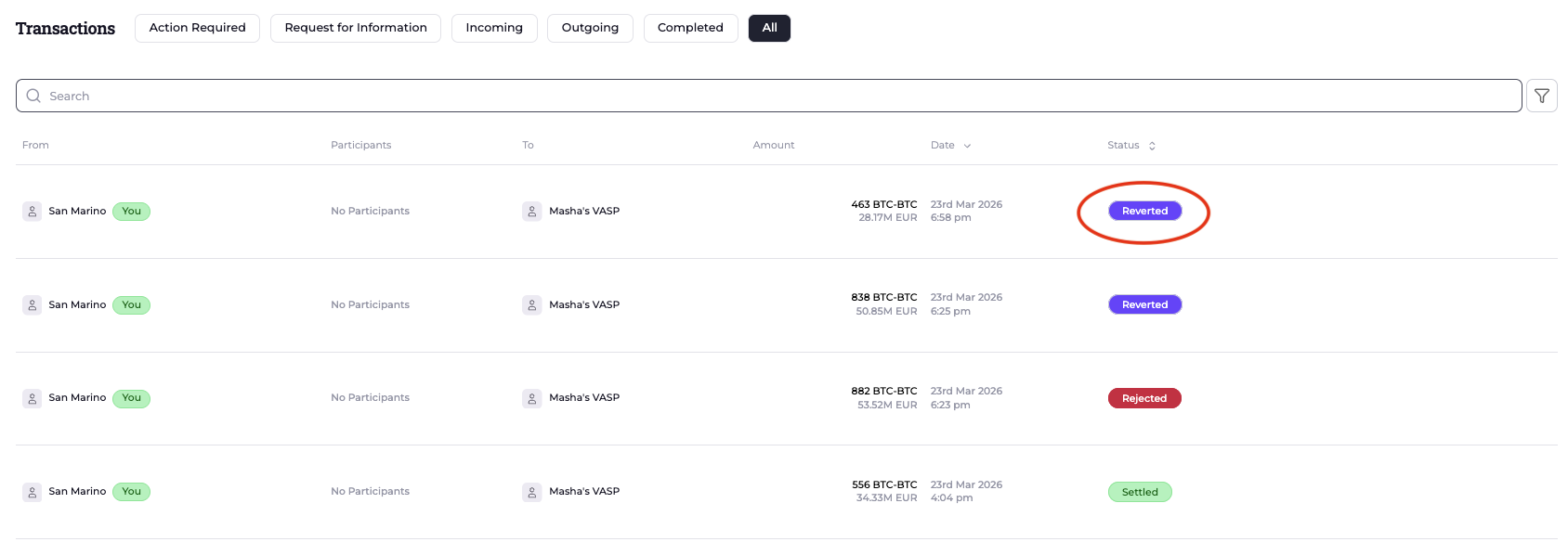Click Masha's VASP avatar in 463 BTC-BTC row
The width and height of the screenshot is (1568, 542).
click(532, 212)
